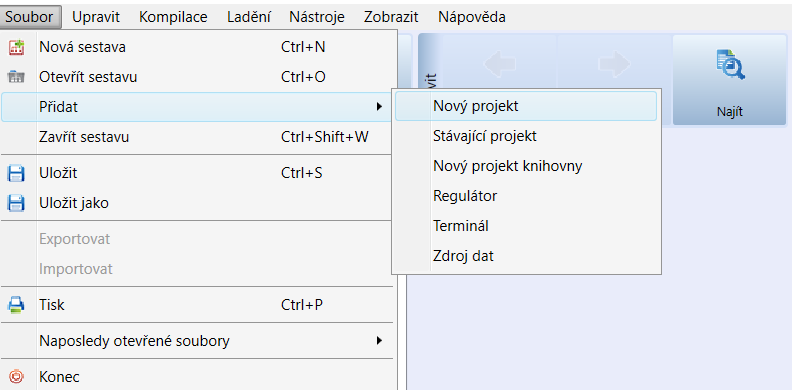
Task: Open the Ladění menu
Action: (251, 17)
